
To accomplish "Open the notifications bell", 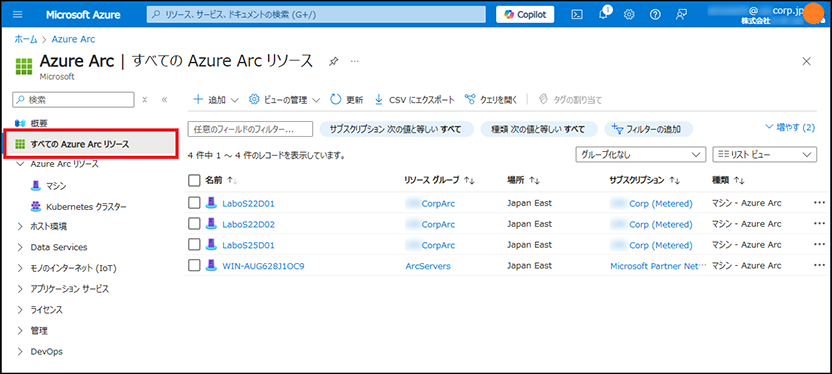I will pyautogui.click(x=603, y=15).
